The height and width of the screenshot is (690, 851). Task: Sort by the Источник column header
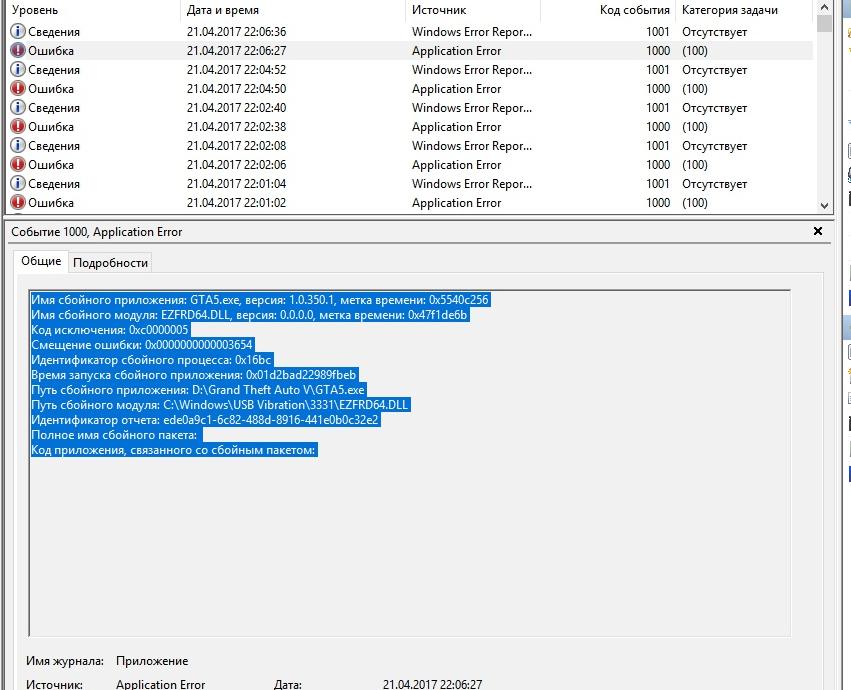(x=473, y=10)
